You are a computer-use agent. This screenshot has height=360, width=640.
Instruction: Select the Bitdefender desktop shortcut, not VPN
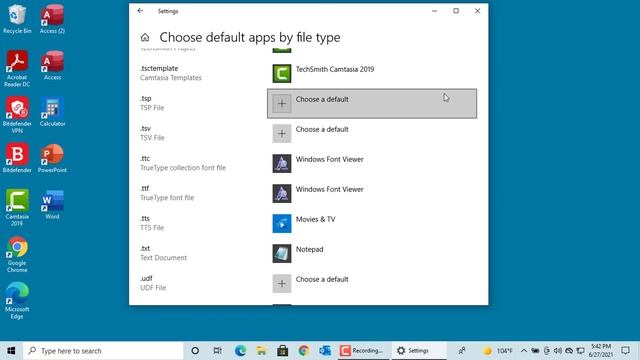tap(17, 158)
